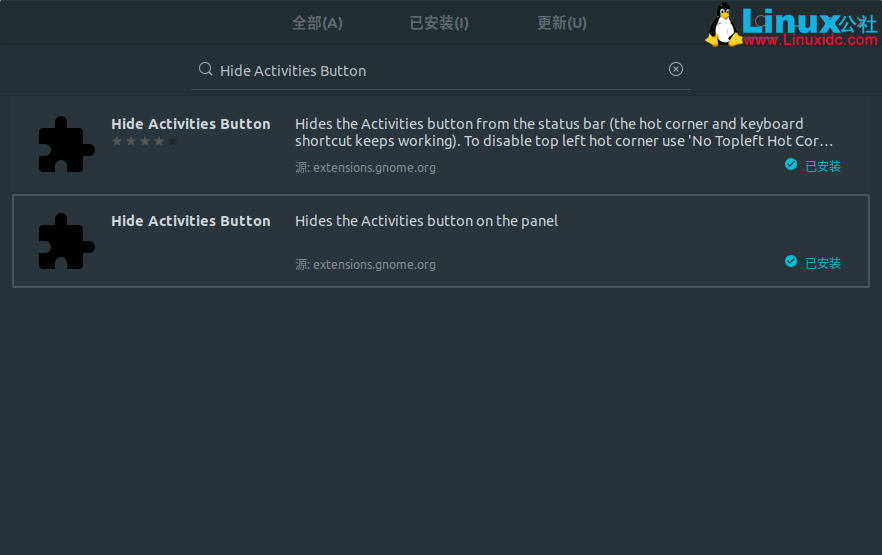Focus the search field text 'Hide Activities Button'
The image size is (882, 555).
pyautogui.click(x=293, y=71)
